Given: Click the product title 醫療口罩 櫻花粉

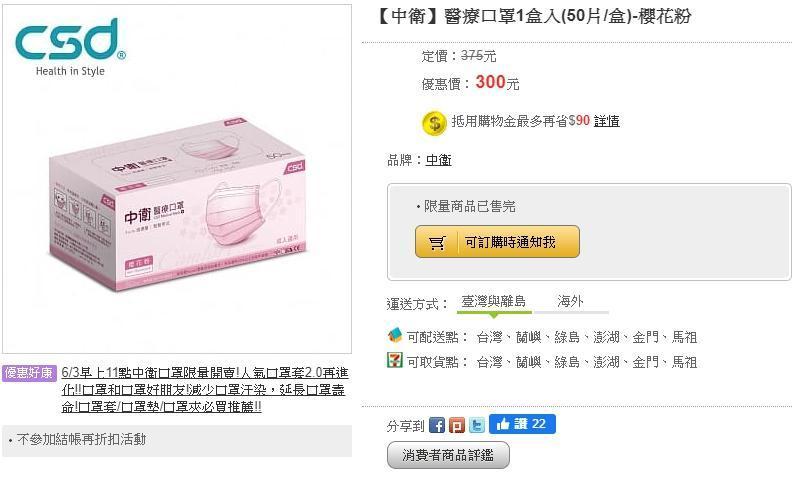Looking at the screenshot, I should 533,16.
